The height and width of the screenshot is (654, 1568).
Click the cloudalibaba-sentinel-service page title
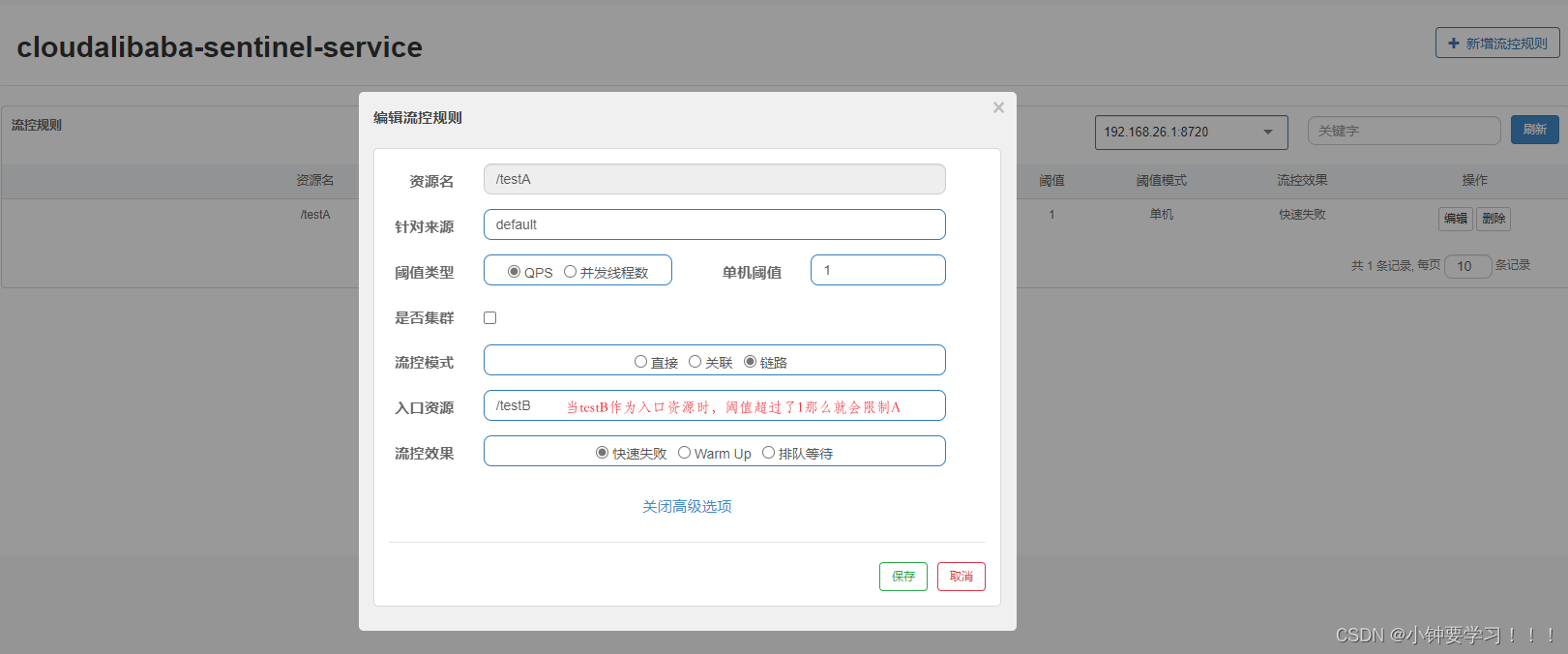220,46
